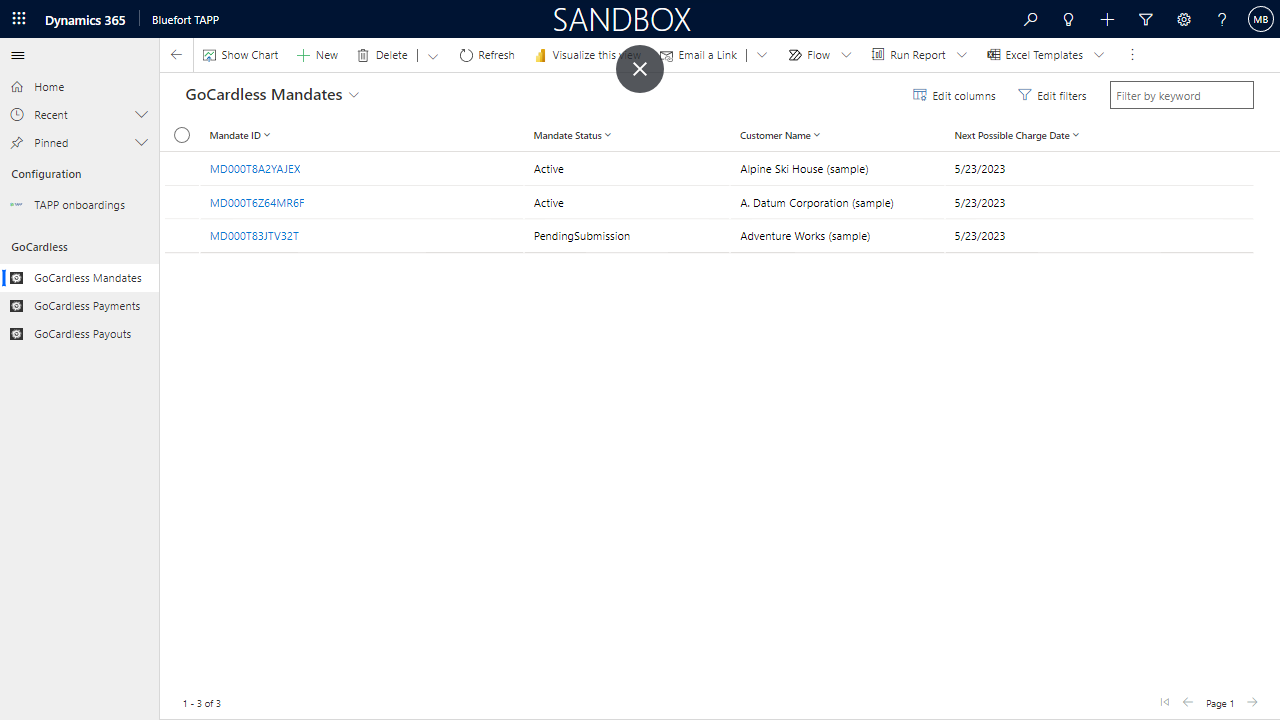
Task: Click Email a Link command
Action: click(699, 55)
